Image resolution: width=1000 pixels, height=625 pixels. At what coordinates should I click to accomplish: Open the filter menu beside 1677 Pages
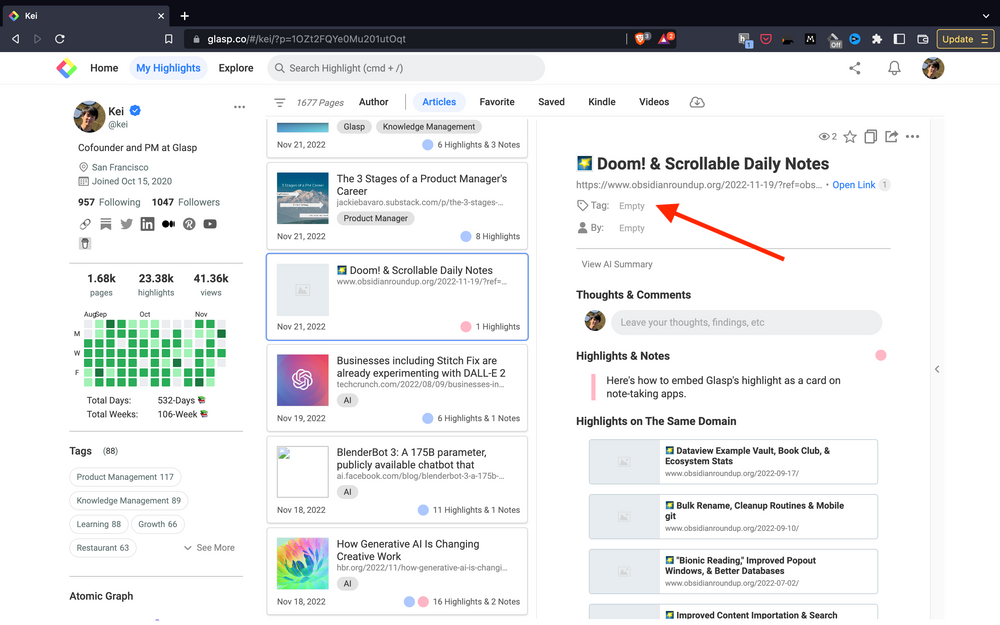coord(280,102)
